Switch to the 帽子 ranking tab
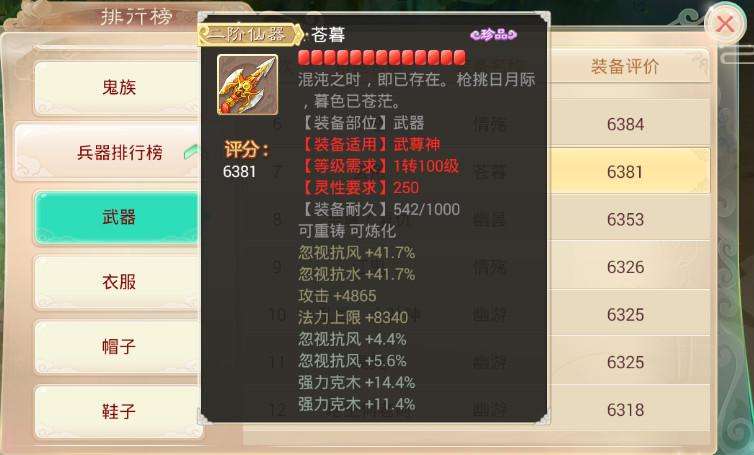 click(118, 347)
